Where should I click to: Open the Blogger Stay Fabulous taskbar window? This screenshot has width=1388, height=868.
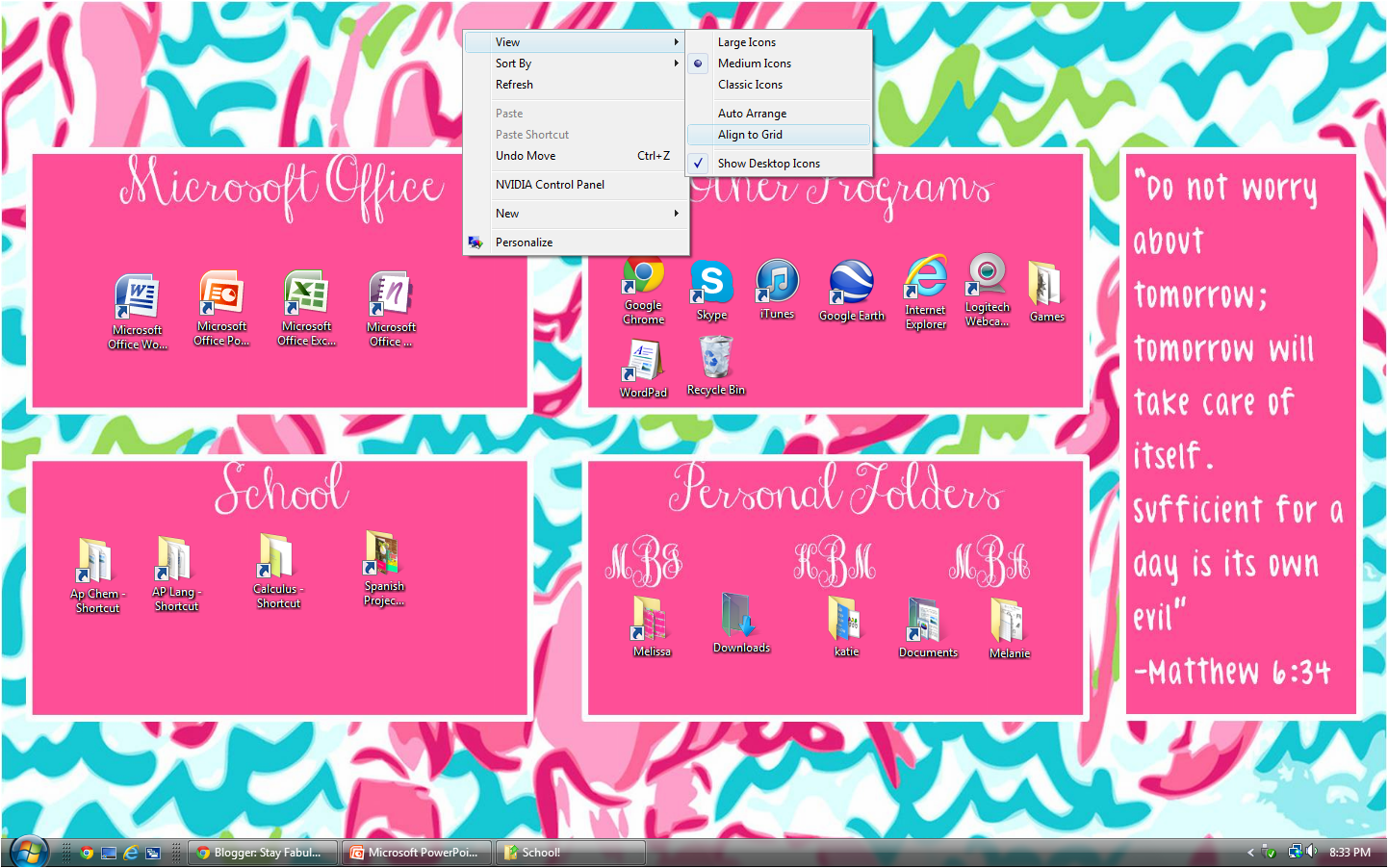[x=262, y=852]
